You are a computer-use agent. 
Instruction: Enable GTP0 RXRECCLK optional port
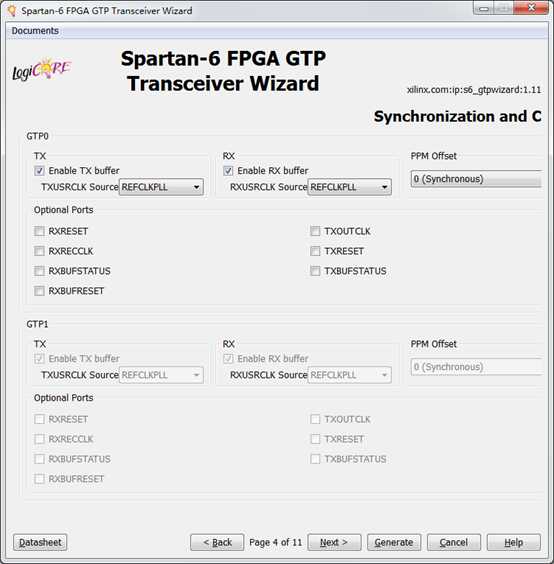[x=39, y=251]
